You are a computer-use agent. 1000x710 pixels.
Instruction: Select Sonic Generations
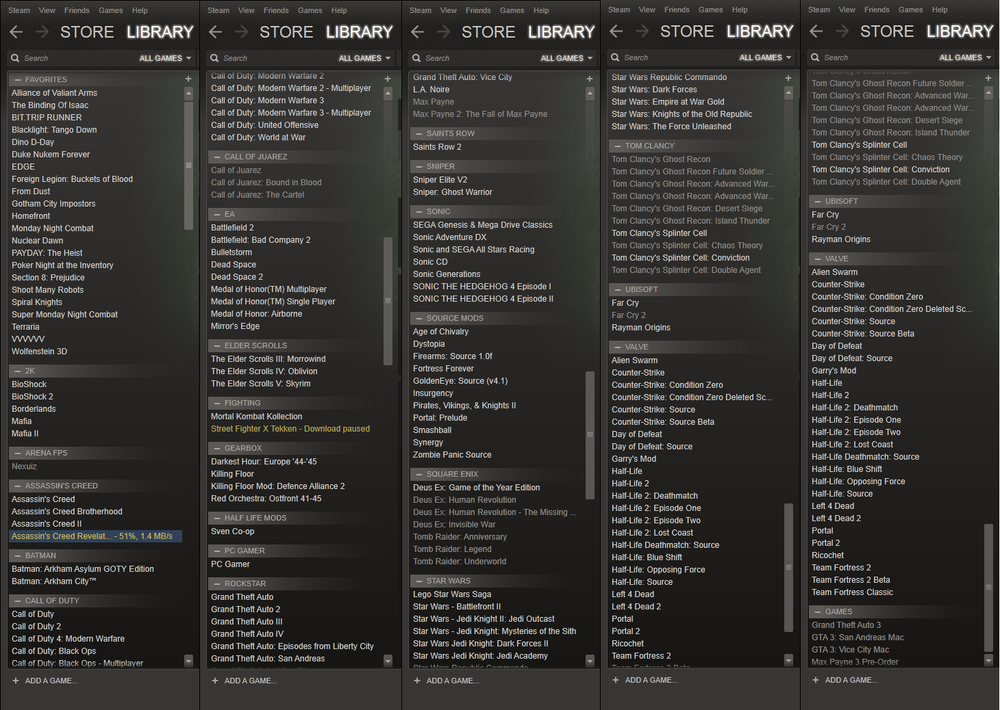click(446, 274)
